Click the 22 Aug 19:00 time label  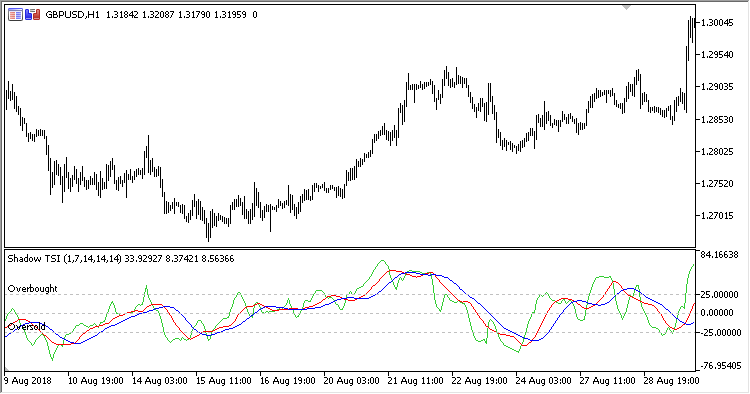tap(480, 381)
